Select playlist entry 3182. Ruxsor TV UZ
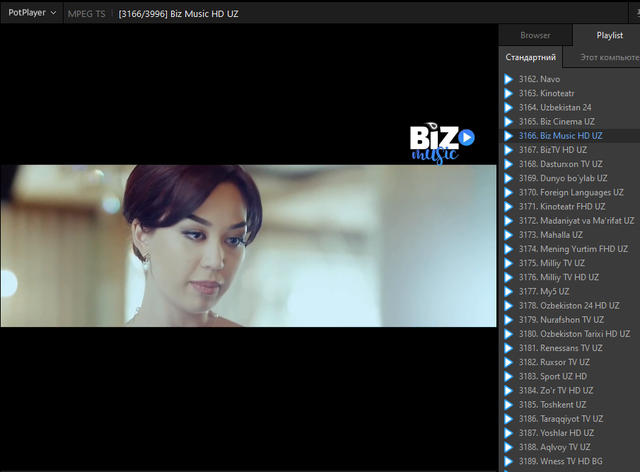The width and height of the screenshot is (640, 472). [x=570, y=362]
